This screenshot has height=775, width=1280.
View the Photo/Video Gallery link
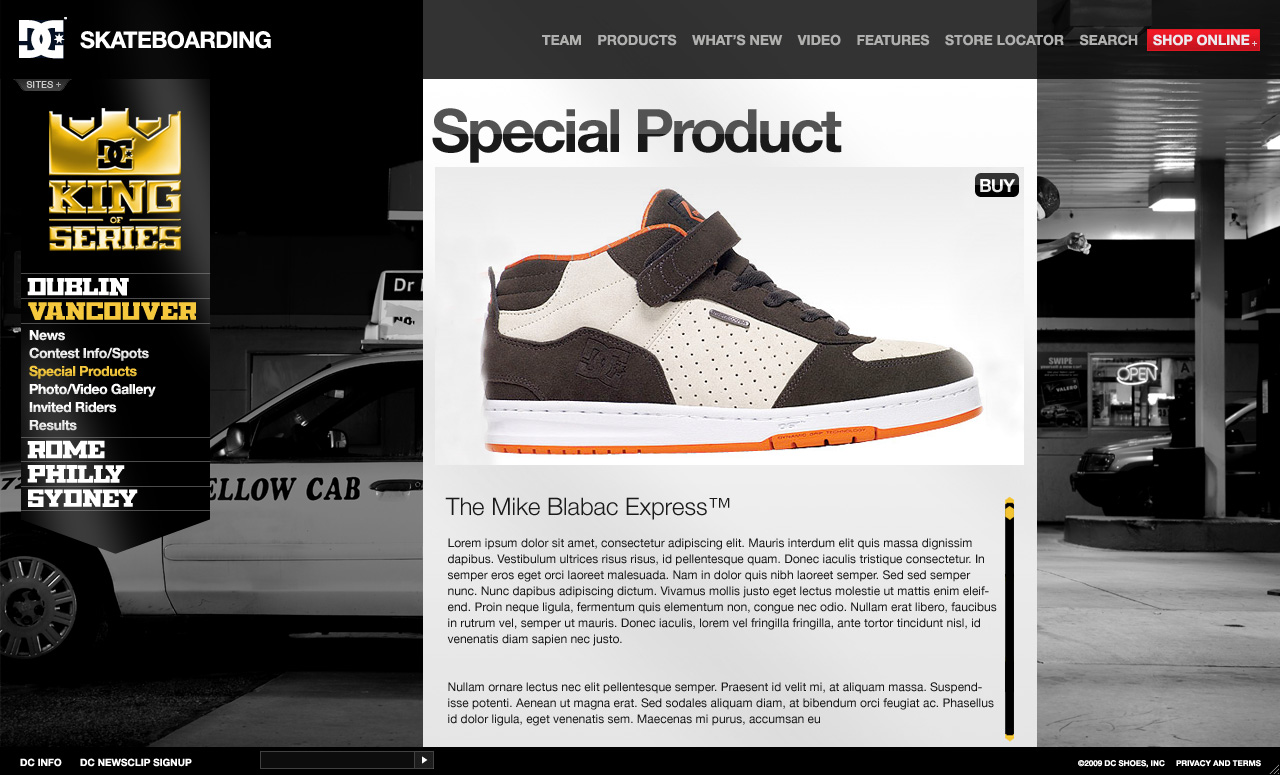coord(92,389)
